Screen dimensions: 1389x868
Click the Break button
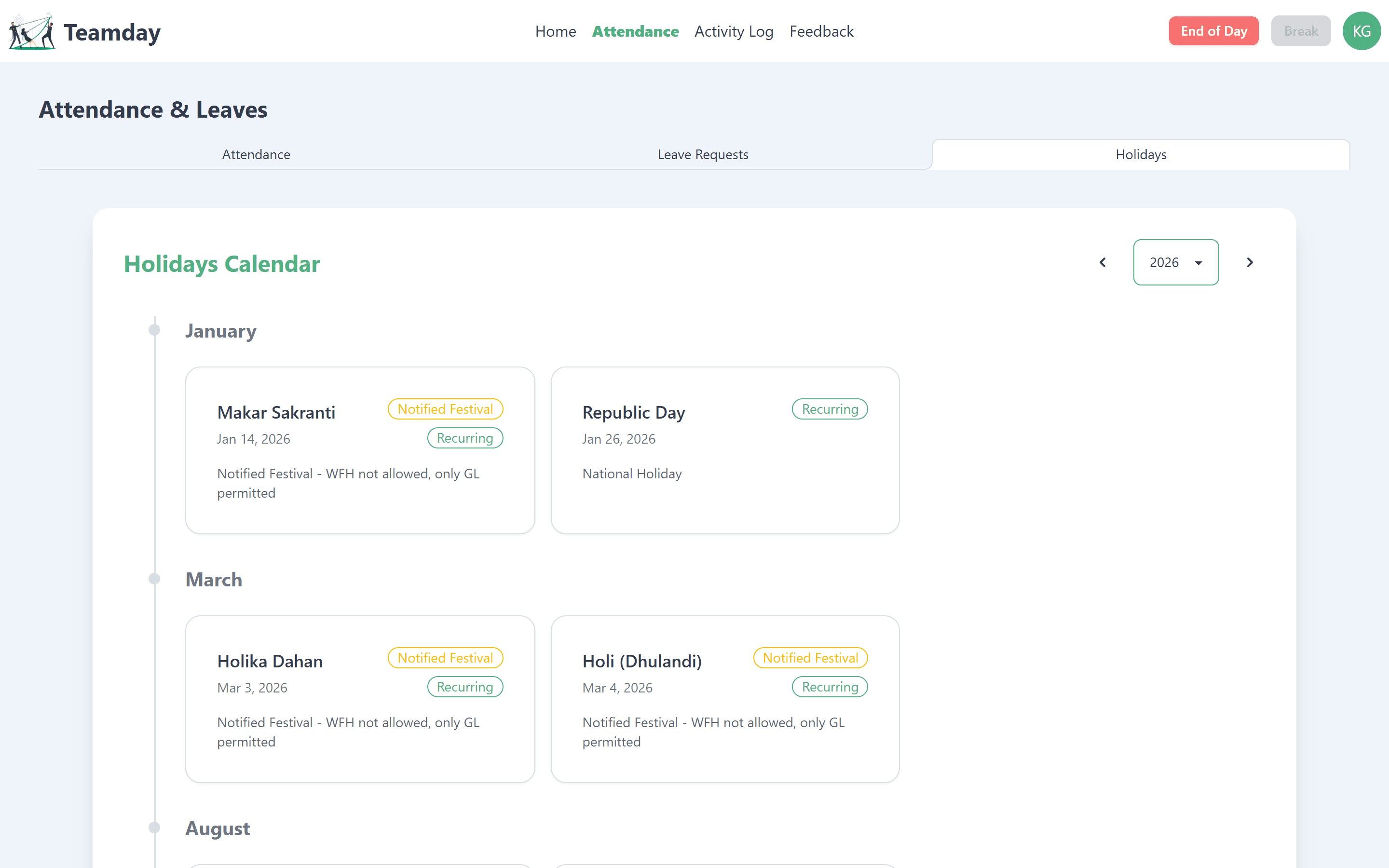point(1301,31)
